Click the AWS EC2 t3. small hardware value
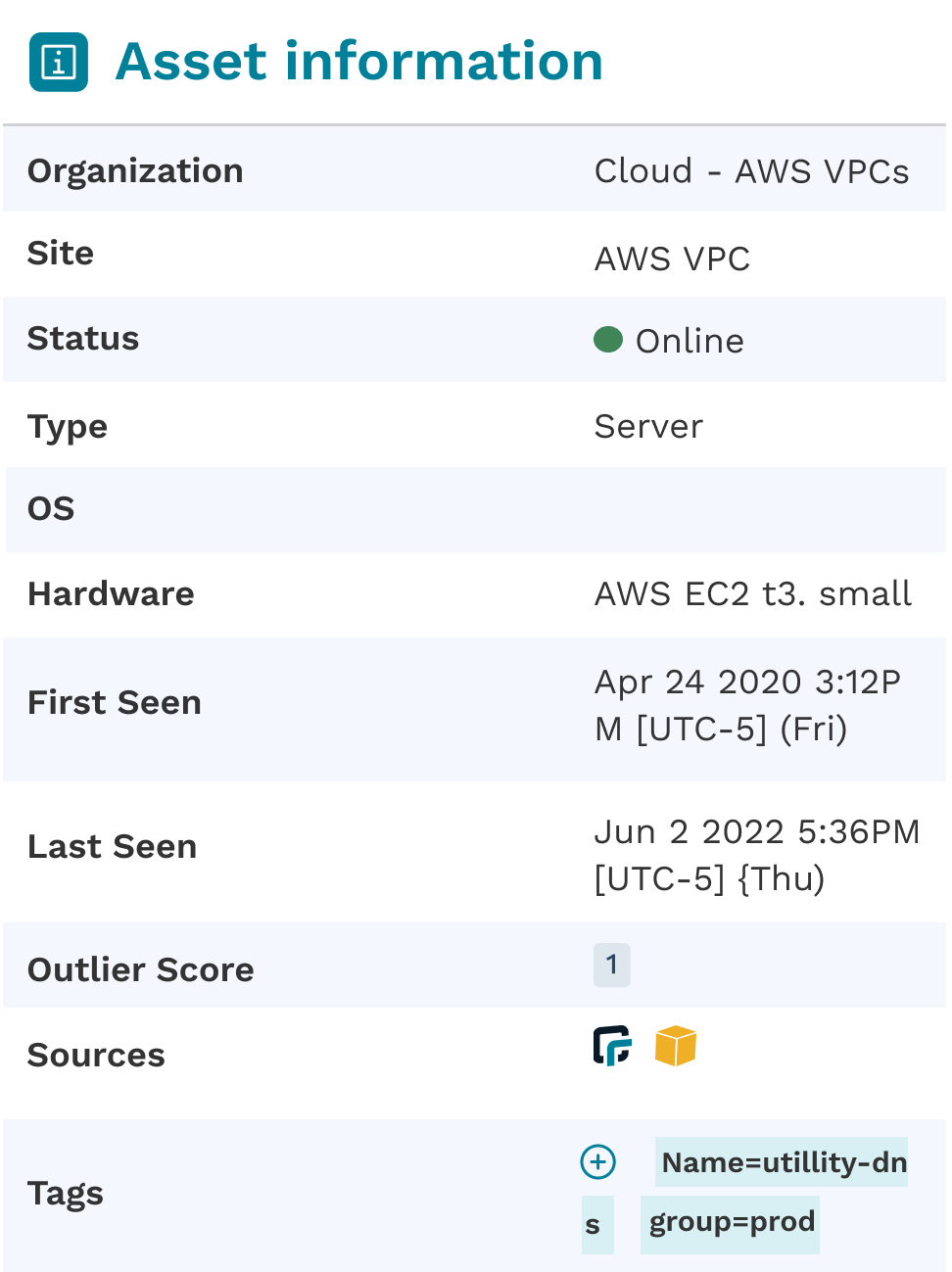Viewport: 952px width, 1272px height. point(753,593)
